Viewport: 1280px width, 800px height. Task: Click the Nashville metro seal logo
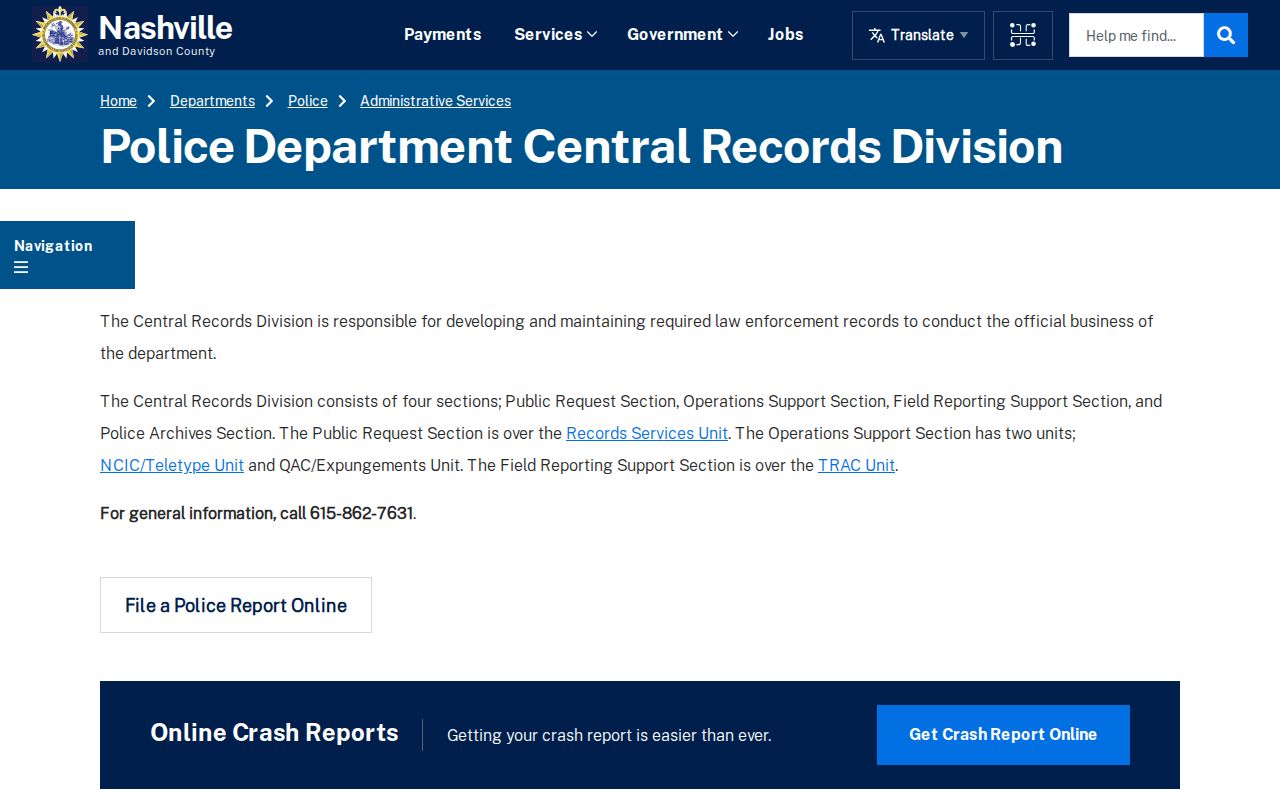coord(60,34)
